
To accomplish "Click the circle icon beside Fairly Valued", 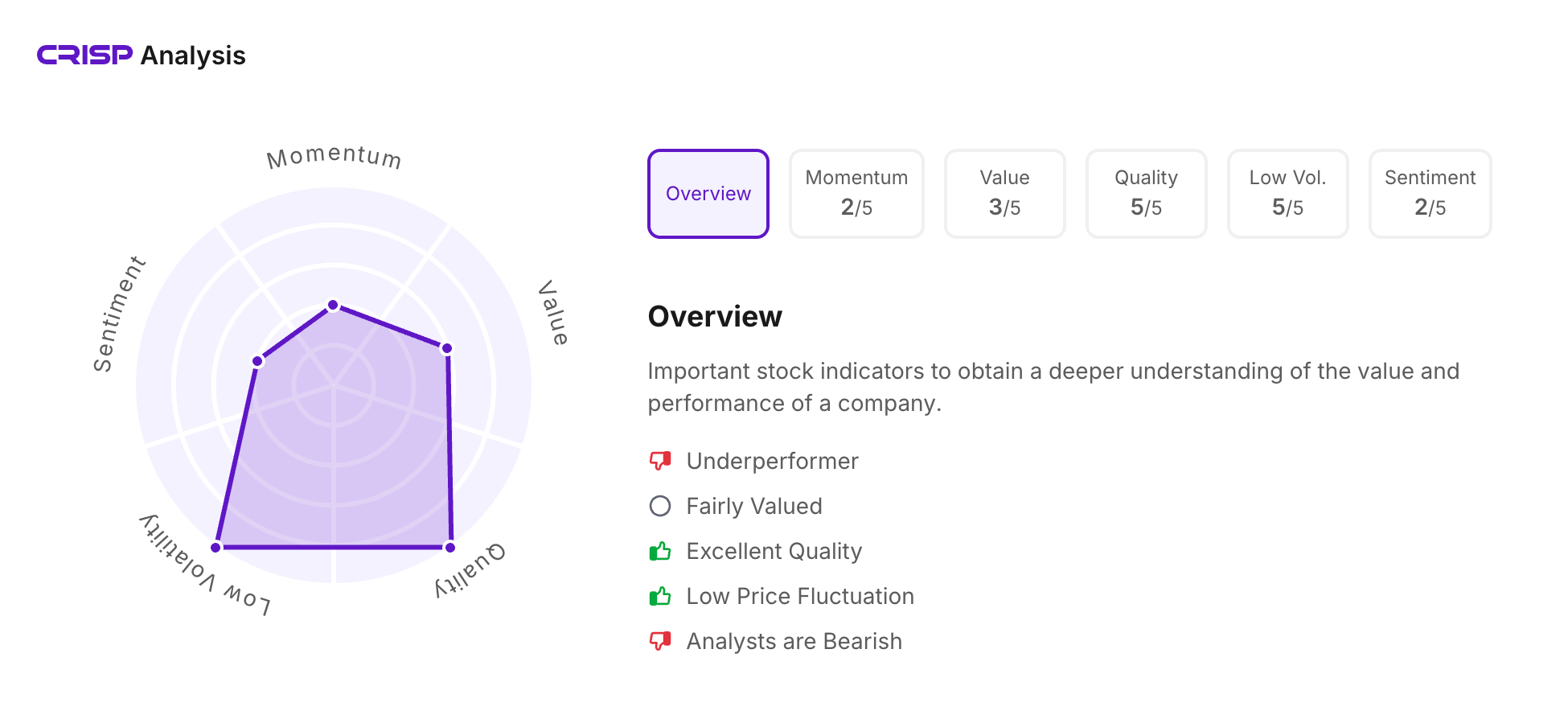I will point(660,506).
